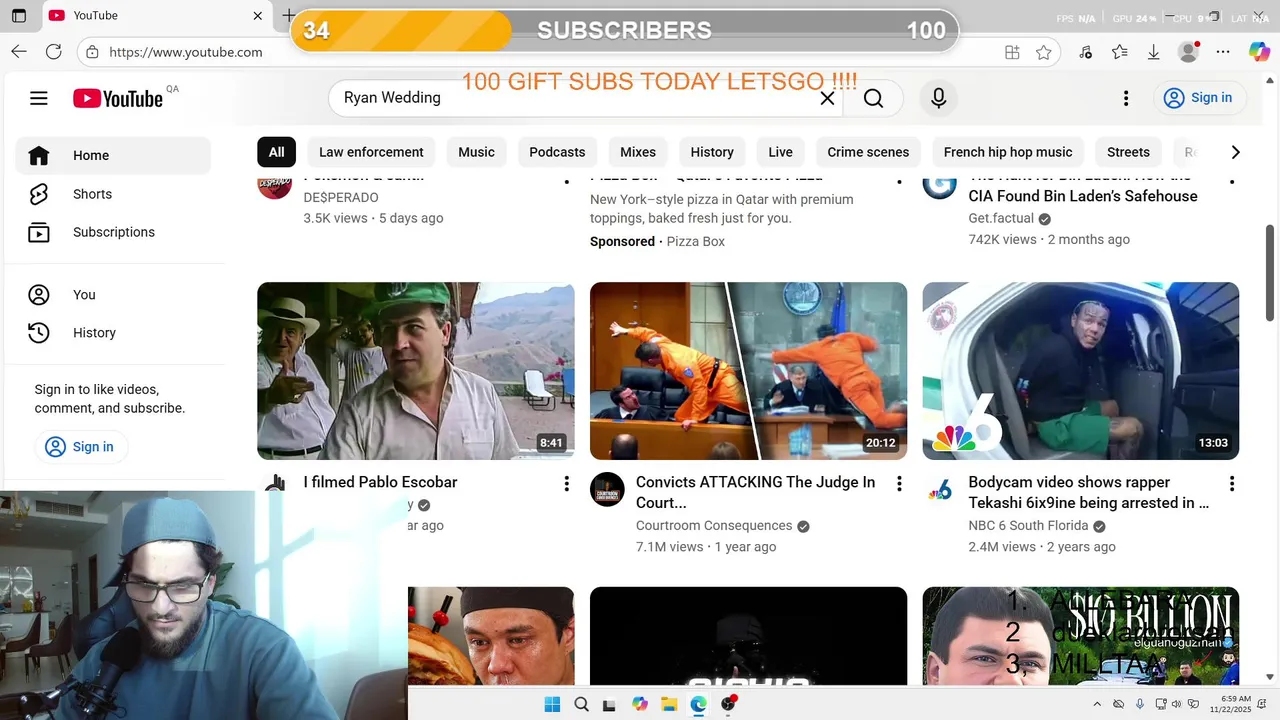Select the Podcasts filter chip

[557, 152]
